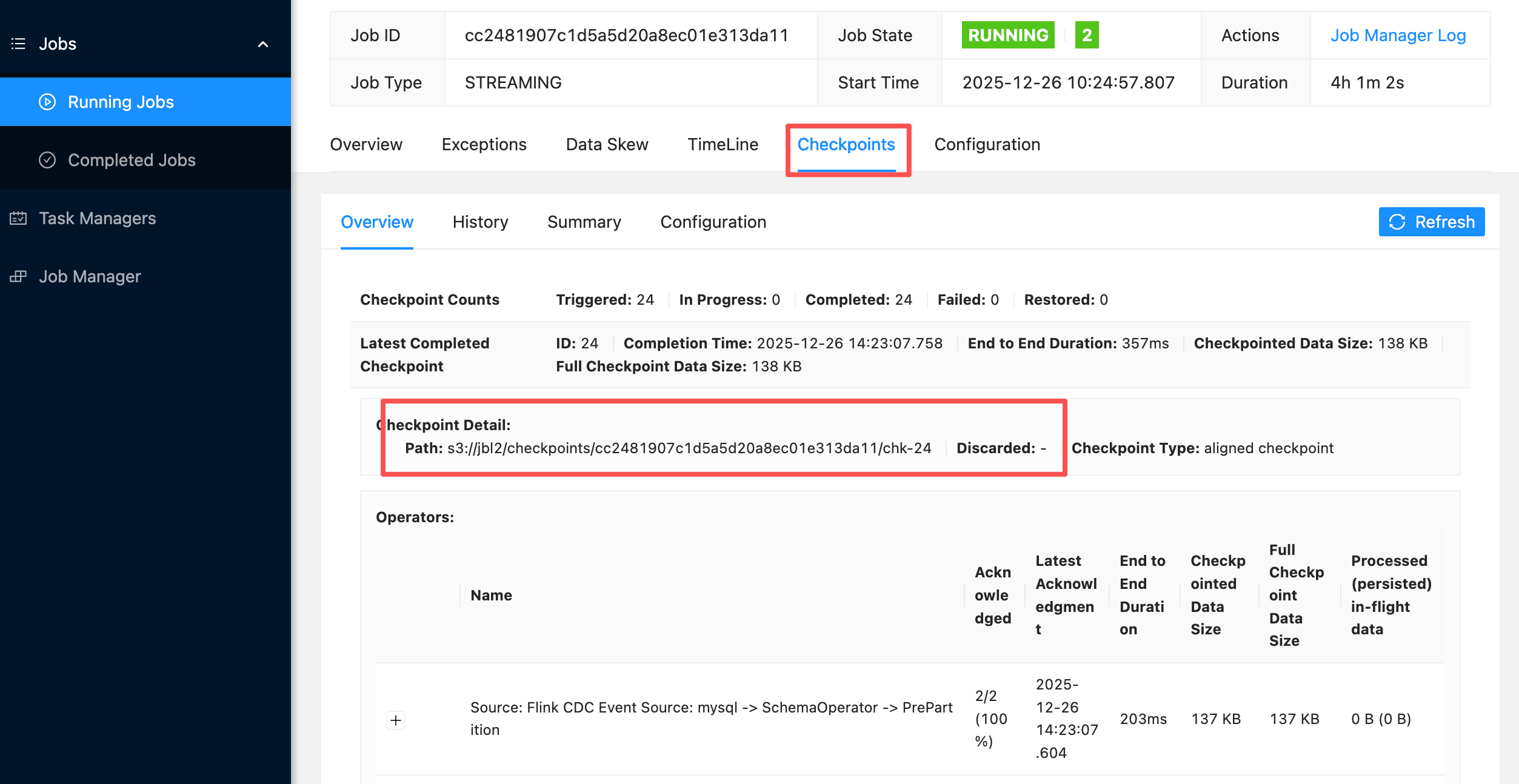Image resolution: width=1519 pixels, height=784 pixels.
Task: Open the checkpoint History sub-tab
Action: click(x=480, y=222)
